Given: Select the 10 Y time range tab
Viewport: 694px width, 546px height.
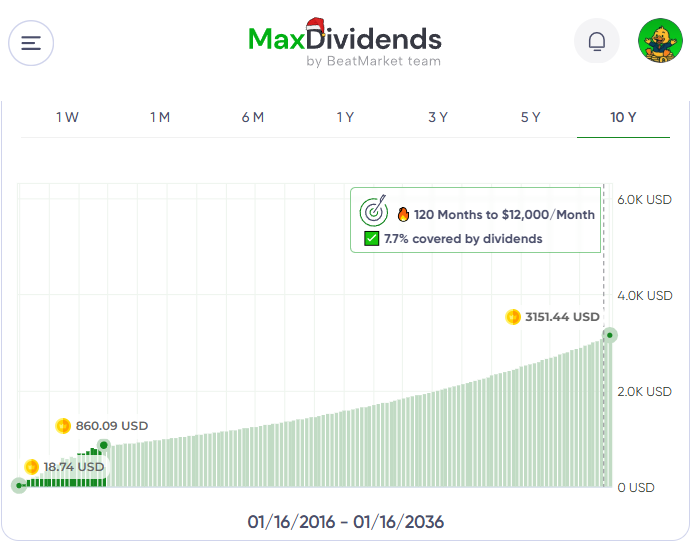Looking at the screenshot, I should 623,117.
